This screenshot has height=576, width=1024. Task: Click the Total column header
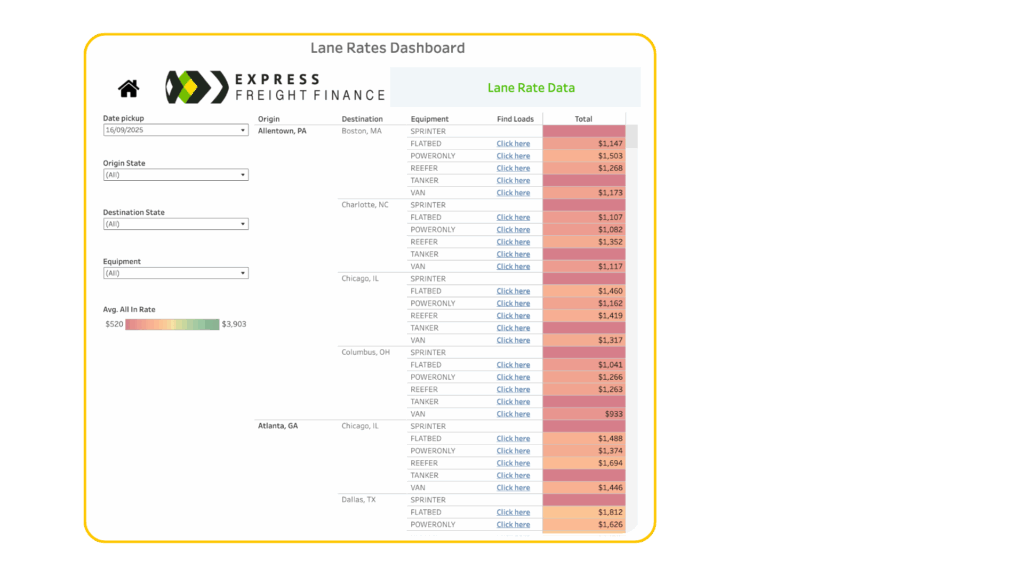pyautogui.click(x=583, y=119)
